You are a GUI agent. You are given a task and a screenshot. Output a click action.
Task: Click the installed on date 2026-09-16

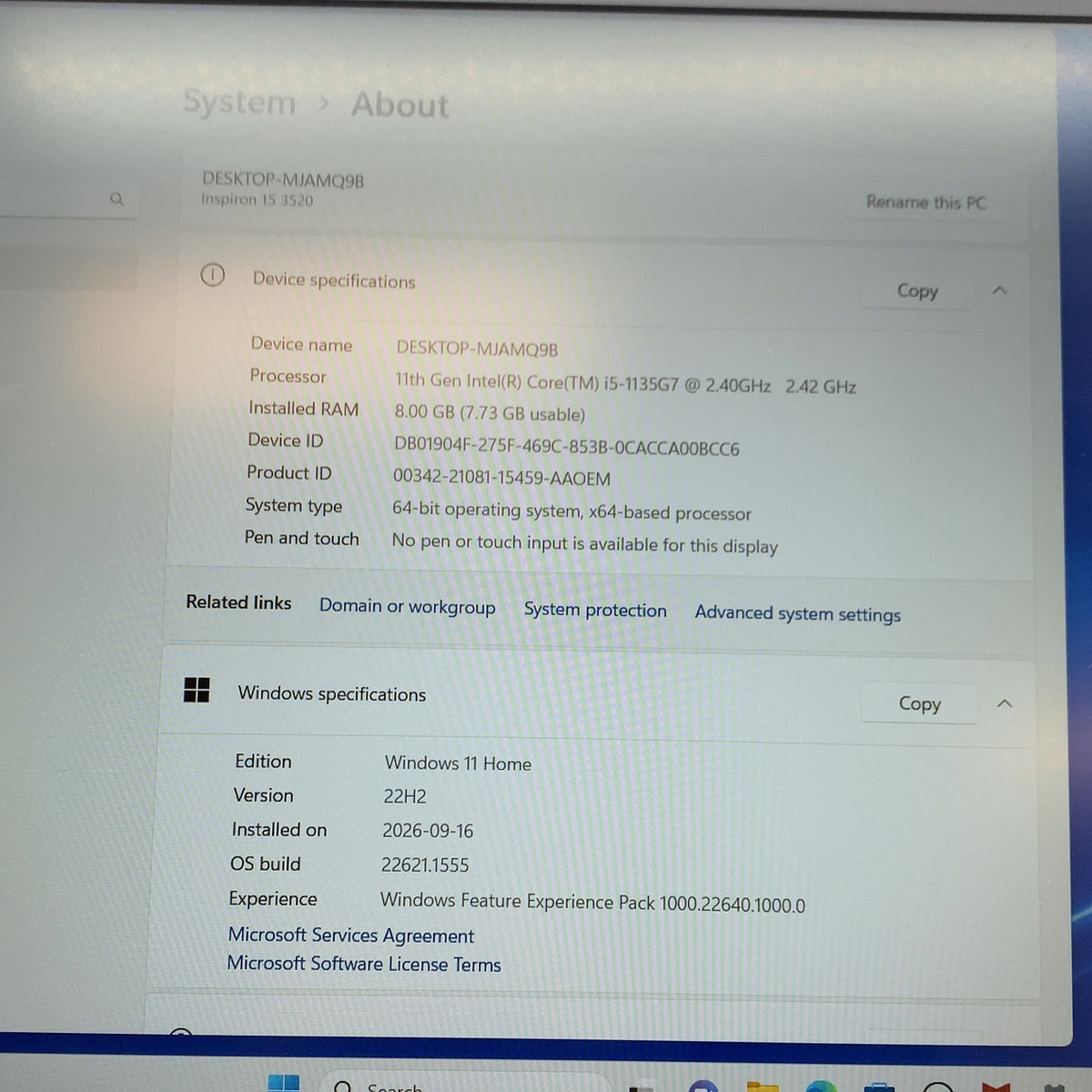(428, 831)
